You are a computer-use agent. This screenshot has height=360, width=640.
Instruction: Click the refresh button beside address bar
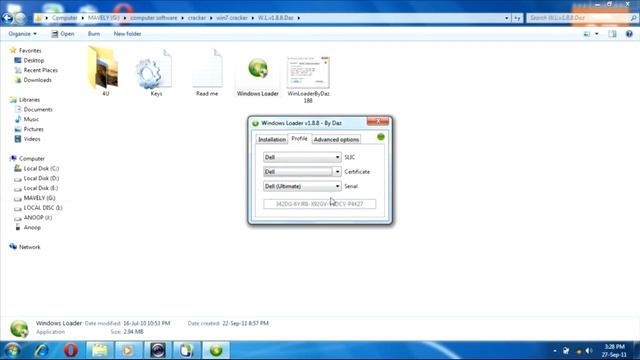coord(517,18)
